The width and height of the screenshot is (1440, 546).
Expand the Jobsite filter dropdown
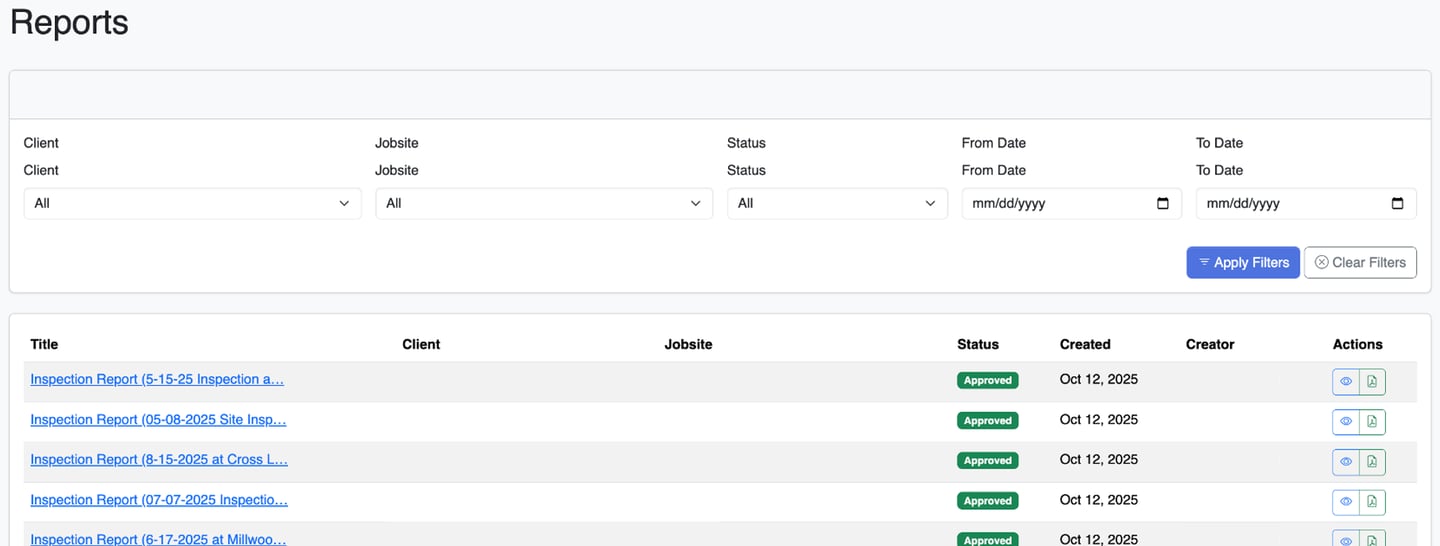(544, 203)
